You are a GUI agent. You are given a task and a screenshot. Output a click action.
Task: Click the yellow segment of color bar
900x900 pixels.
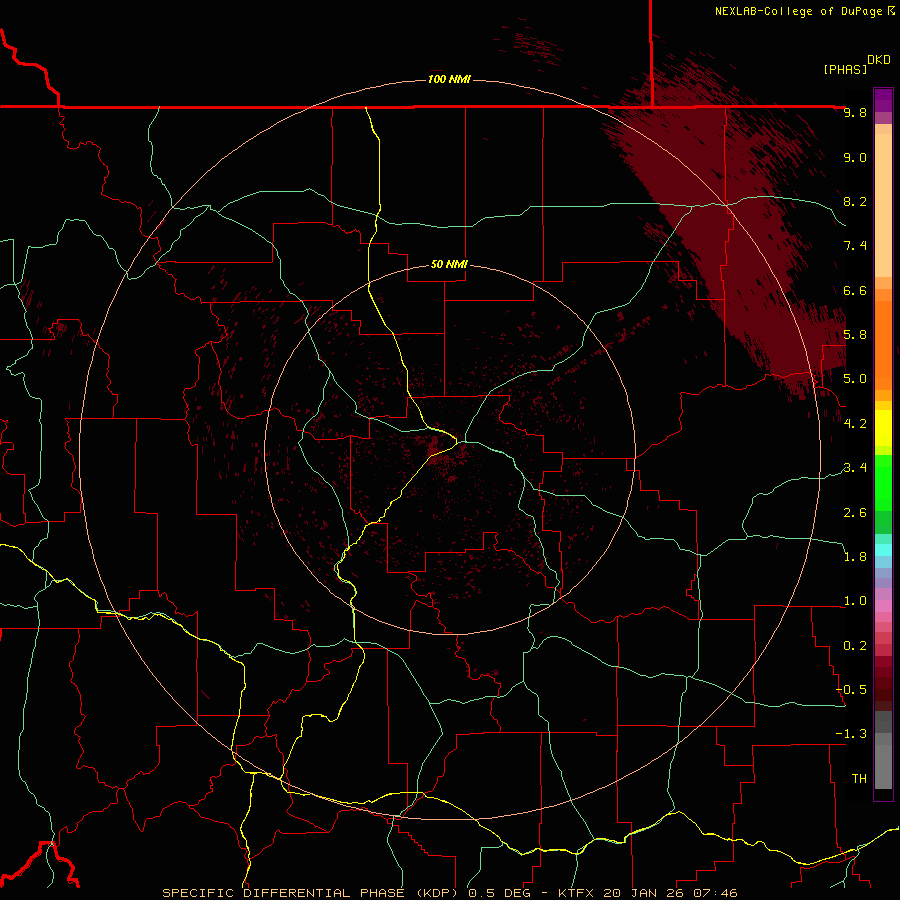pos(883,428)
